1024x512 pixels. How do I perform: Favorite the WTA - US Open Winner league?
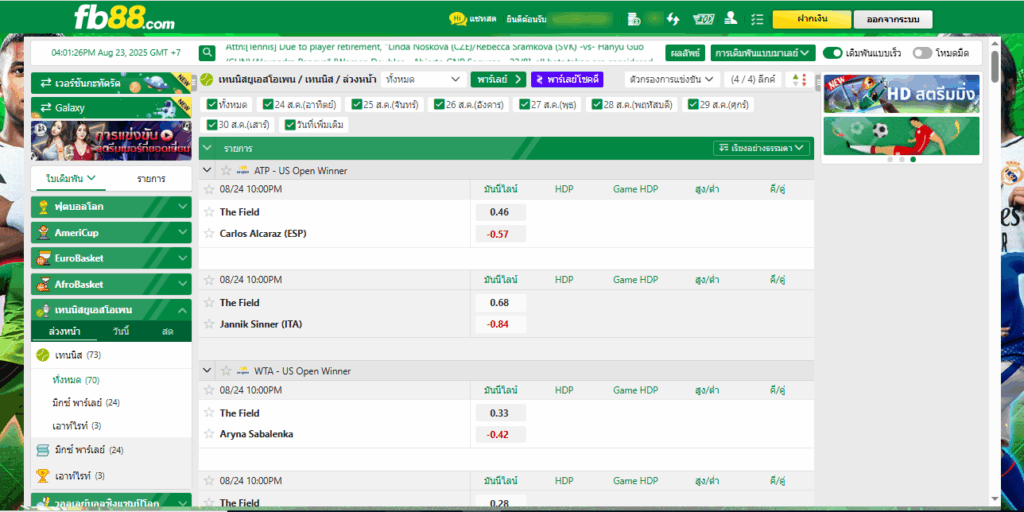[x=226, y=371]
